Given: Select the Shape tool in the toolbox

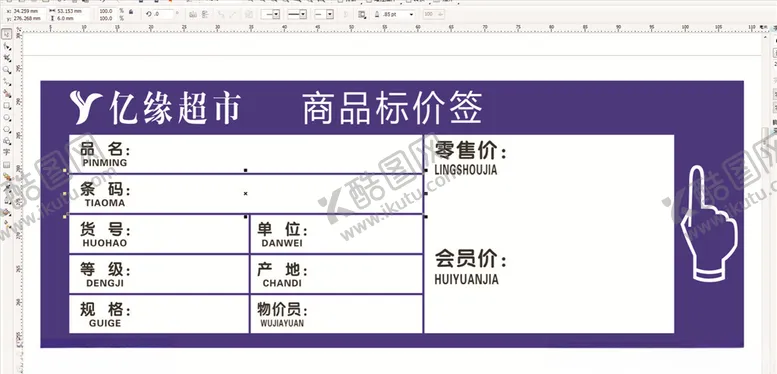Looking at the screenshot, I should (x=7, y=46).
